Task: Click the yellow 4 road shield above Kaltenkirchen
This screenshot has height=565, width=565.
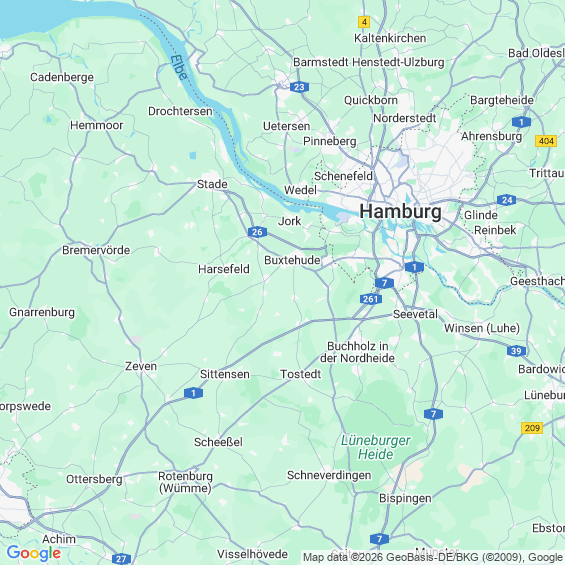Action: (x=364, y=22)
